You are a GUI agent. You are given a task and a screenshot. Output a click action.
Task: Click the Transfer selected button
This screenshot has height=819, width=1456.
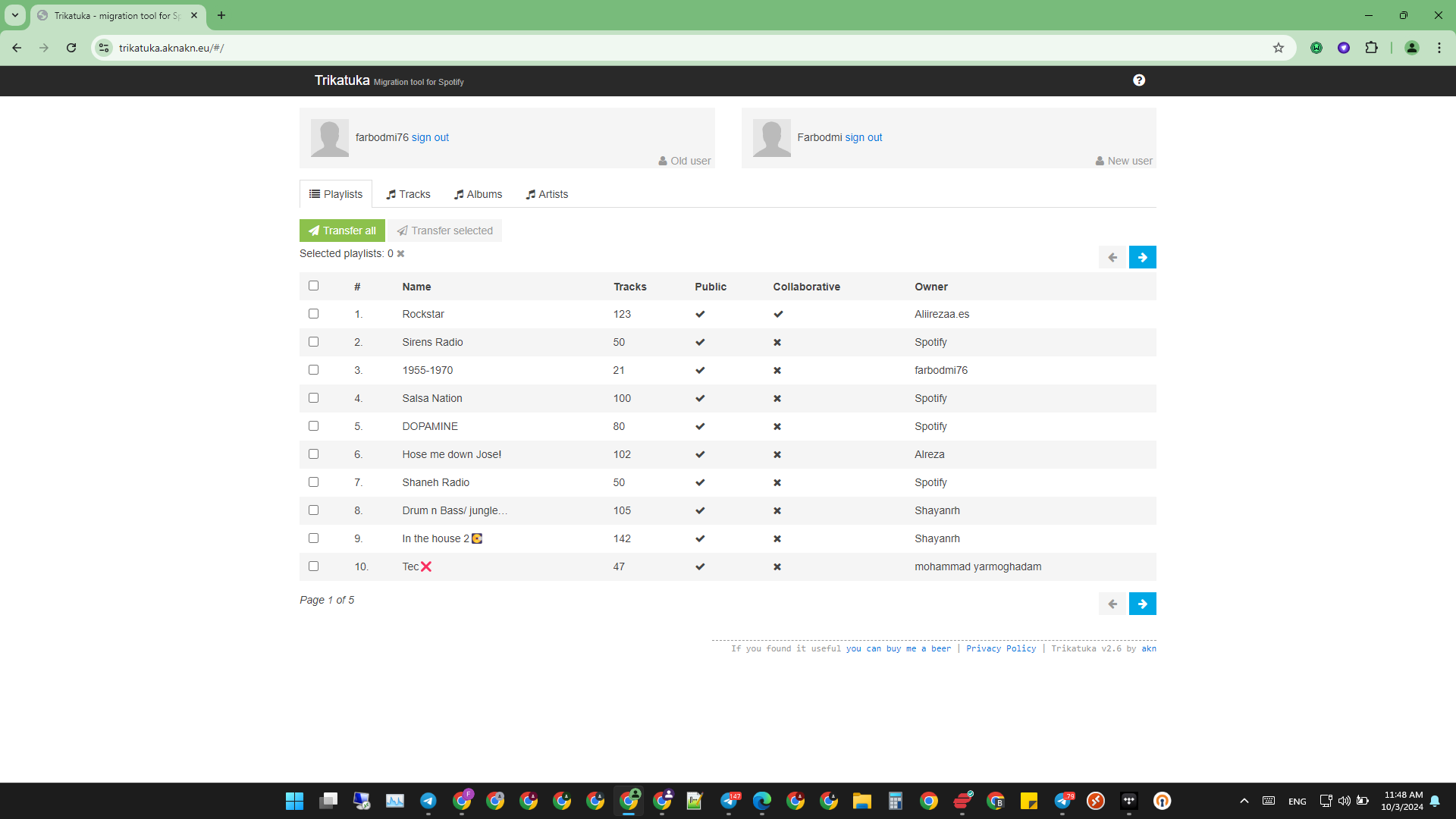pos(445,231)
